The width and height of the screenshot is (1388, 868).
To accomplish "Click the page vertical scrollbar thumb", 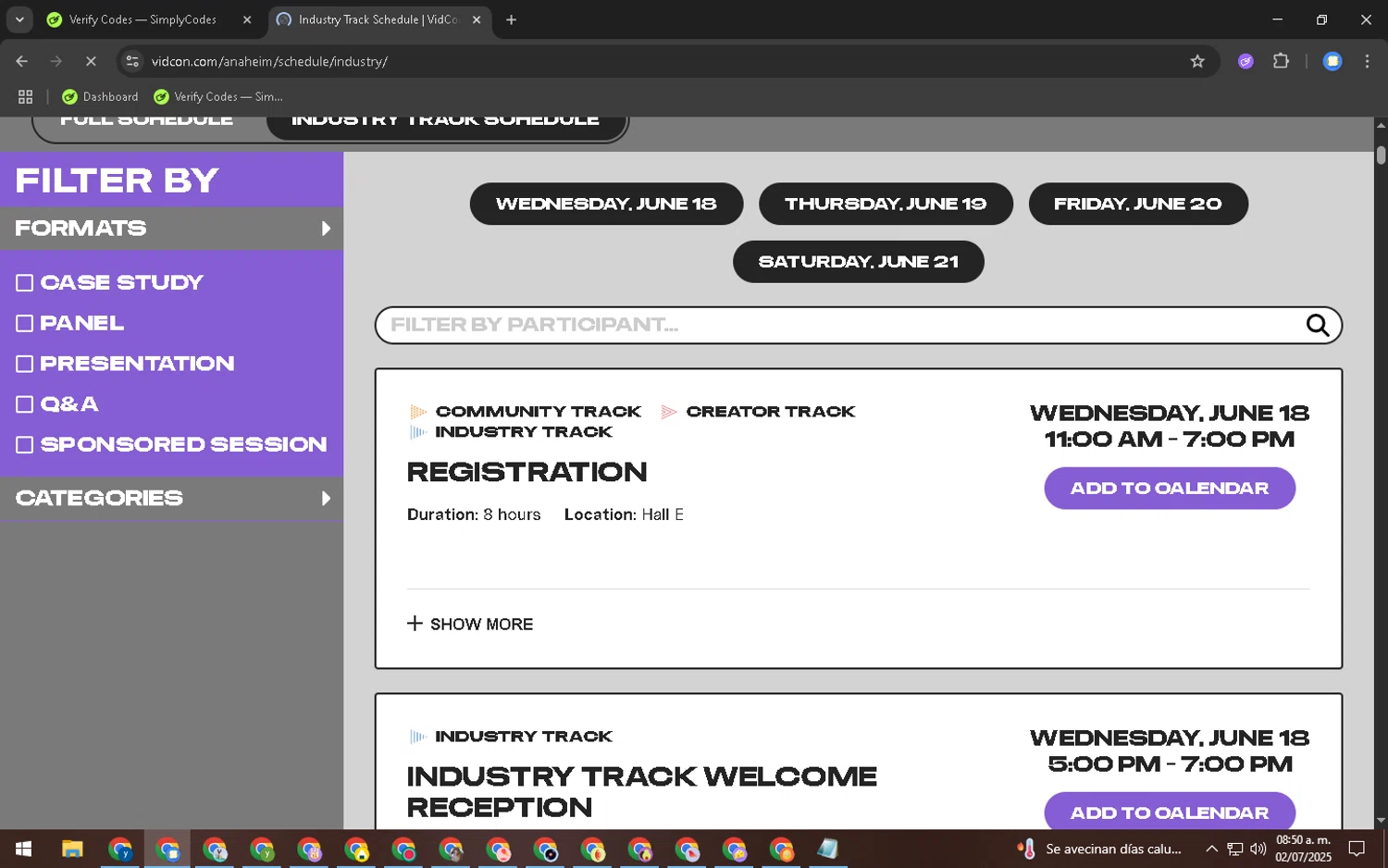I will 1381,155.
